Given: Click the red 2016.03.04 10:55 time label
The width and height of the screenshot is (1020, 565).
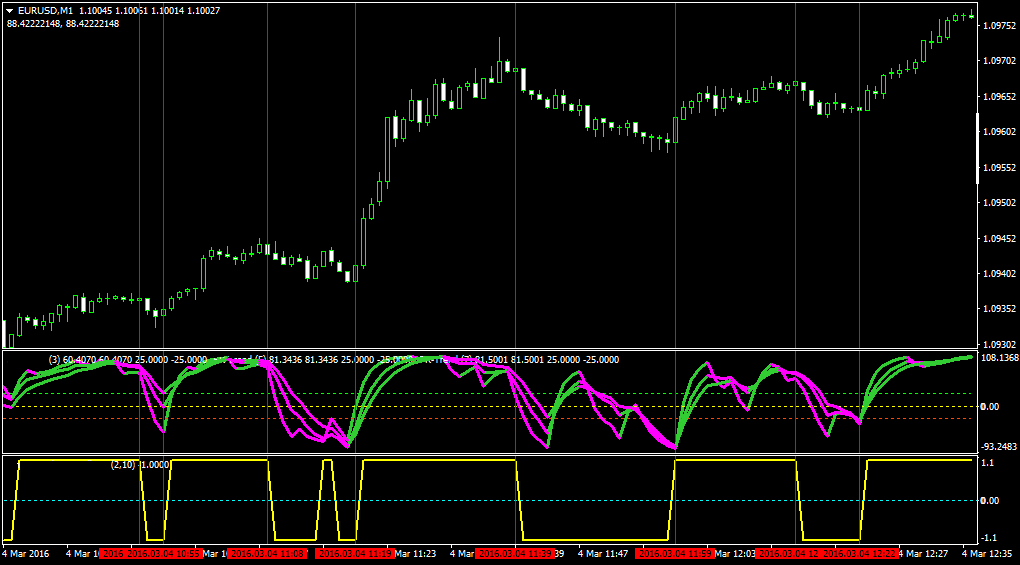Looking at the screenshot, I should tap(163, 554).
